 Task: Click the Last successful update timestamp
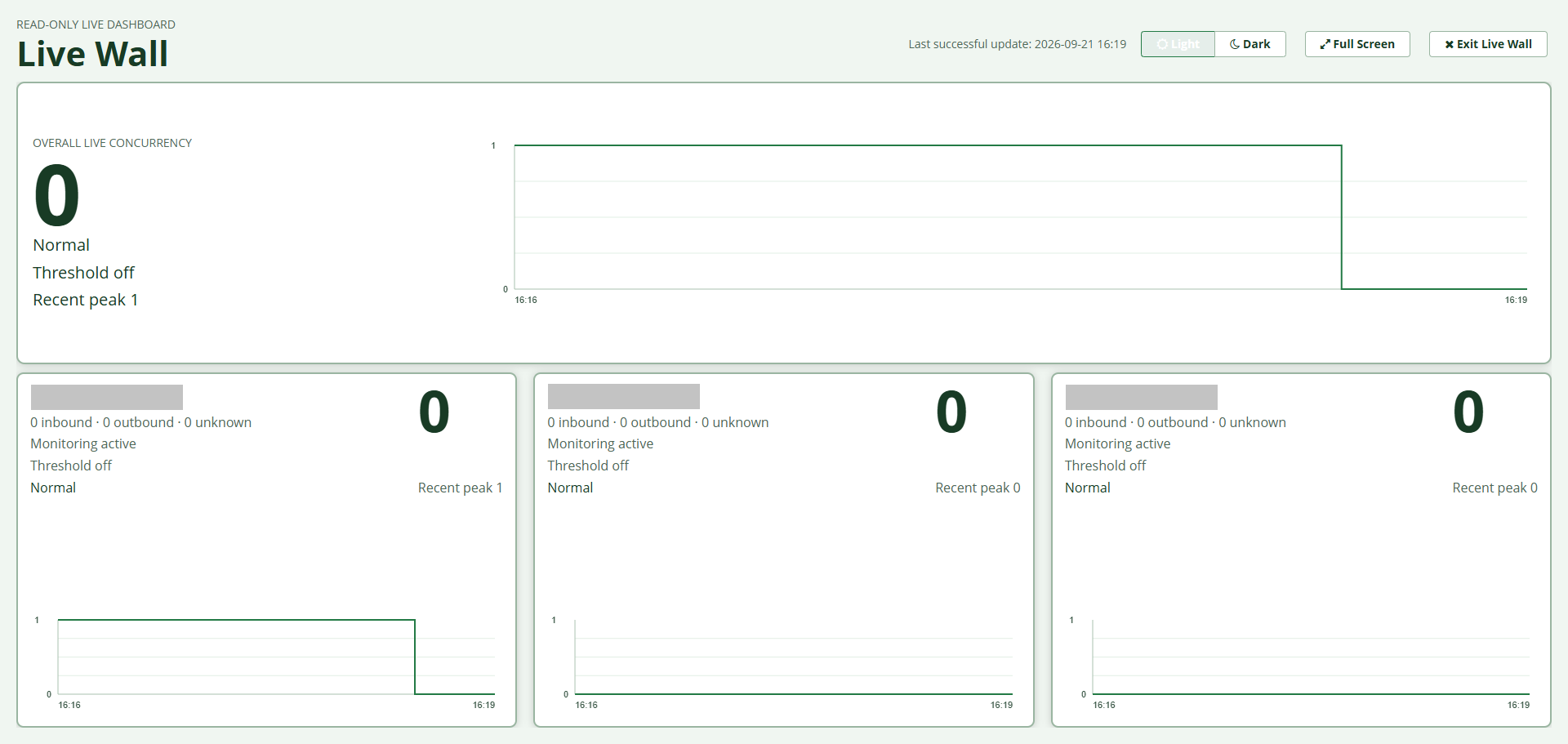tap(1018, 44)
